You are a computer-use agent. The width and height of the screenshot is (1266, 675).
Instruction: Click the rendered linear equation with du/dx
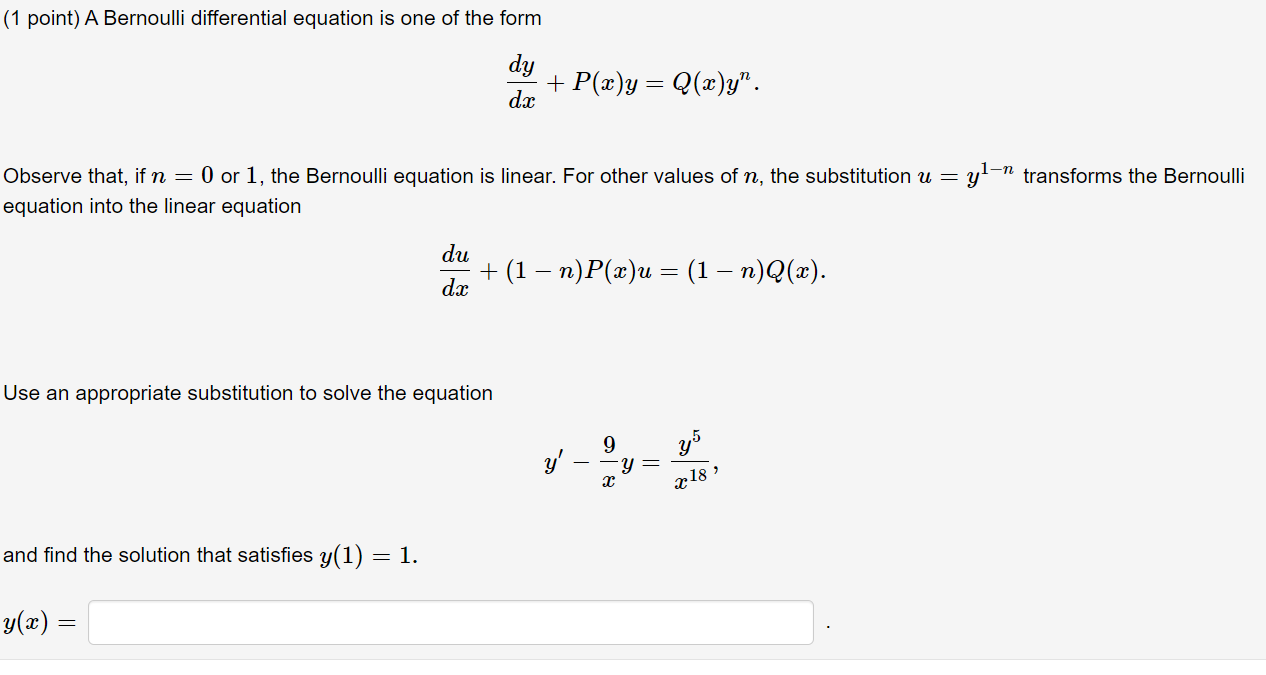pos(632,268)
